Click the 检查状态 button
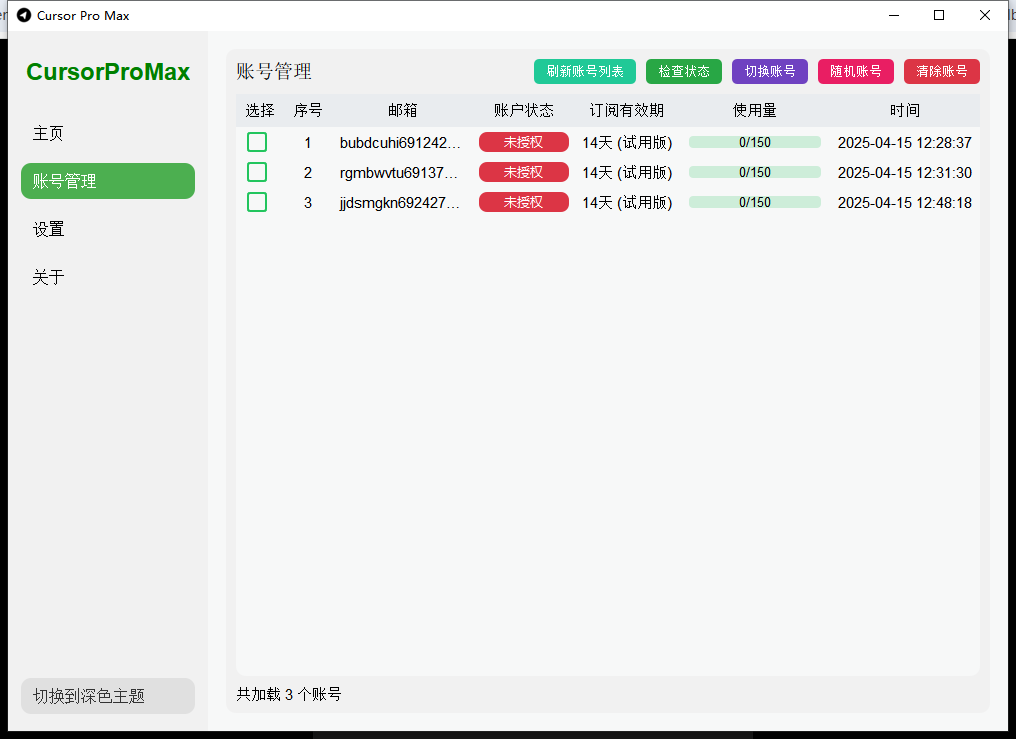The image size is (1016, 739). point(684,71)
